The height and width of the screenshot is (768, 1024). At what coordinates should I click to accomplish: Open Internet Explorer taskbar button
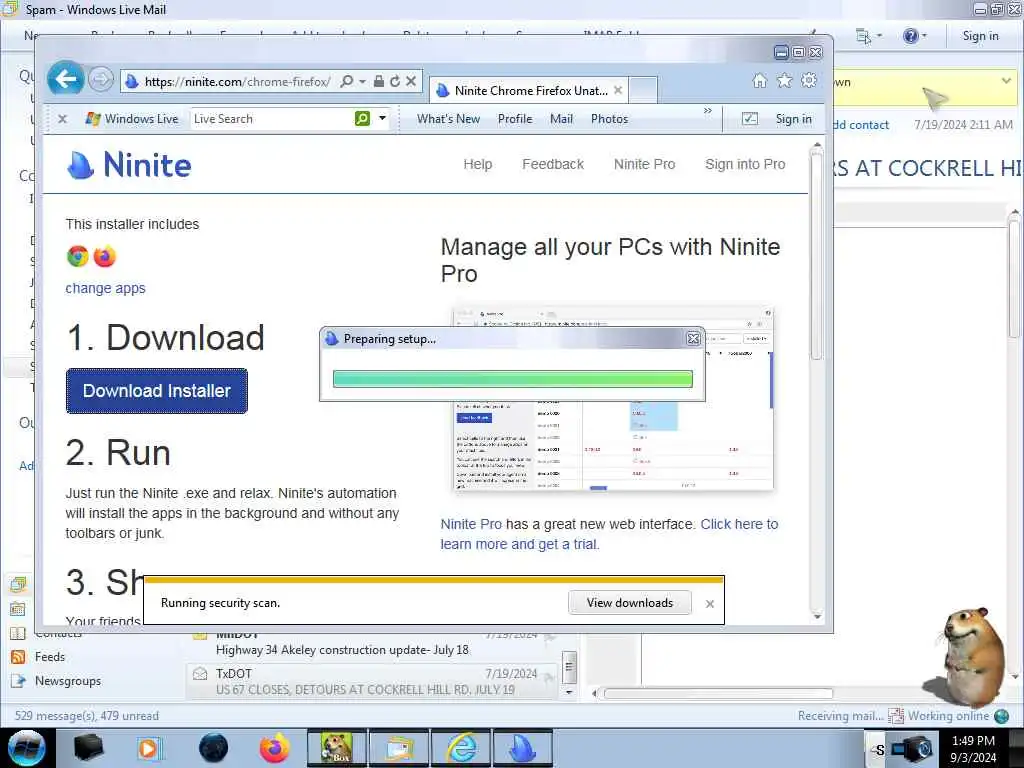click(461, 748)
